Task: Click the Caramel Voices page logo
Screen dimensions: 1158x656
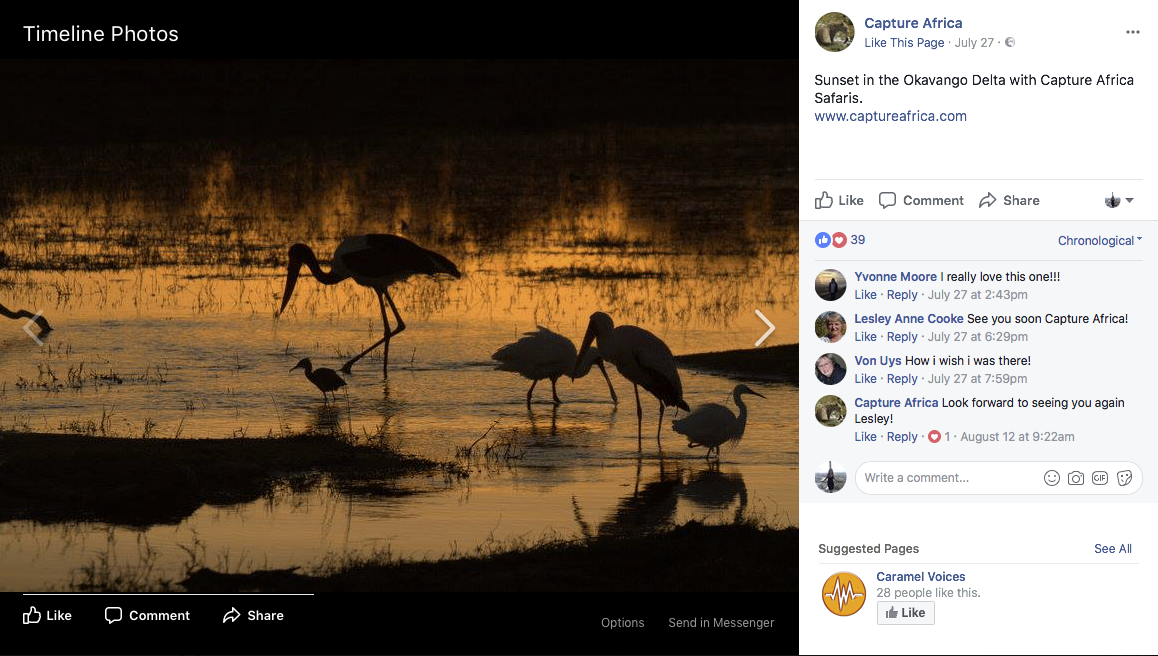Action: [x=843, y=594]
